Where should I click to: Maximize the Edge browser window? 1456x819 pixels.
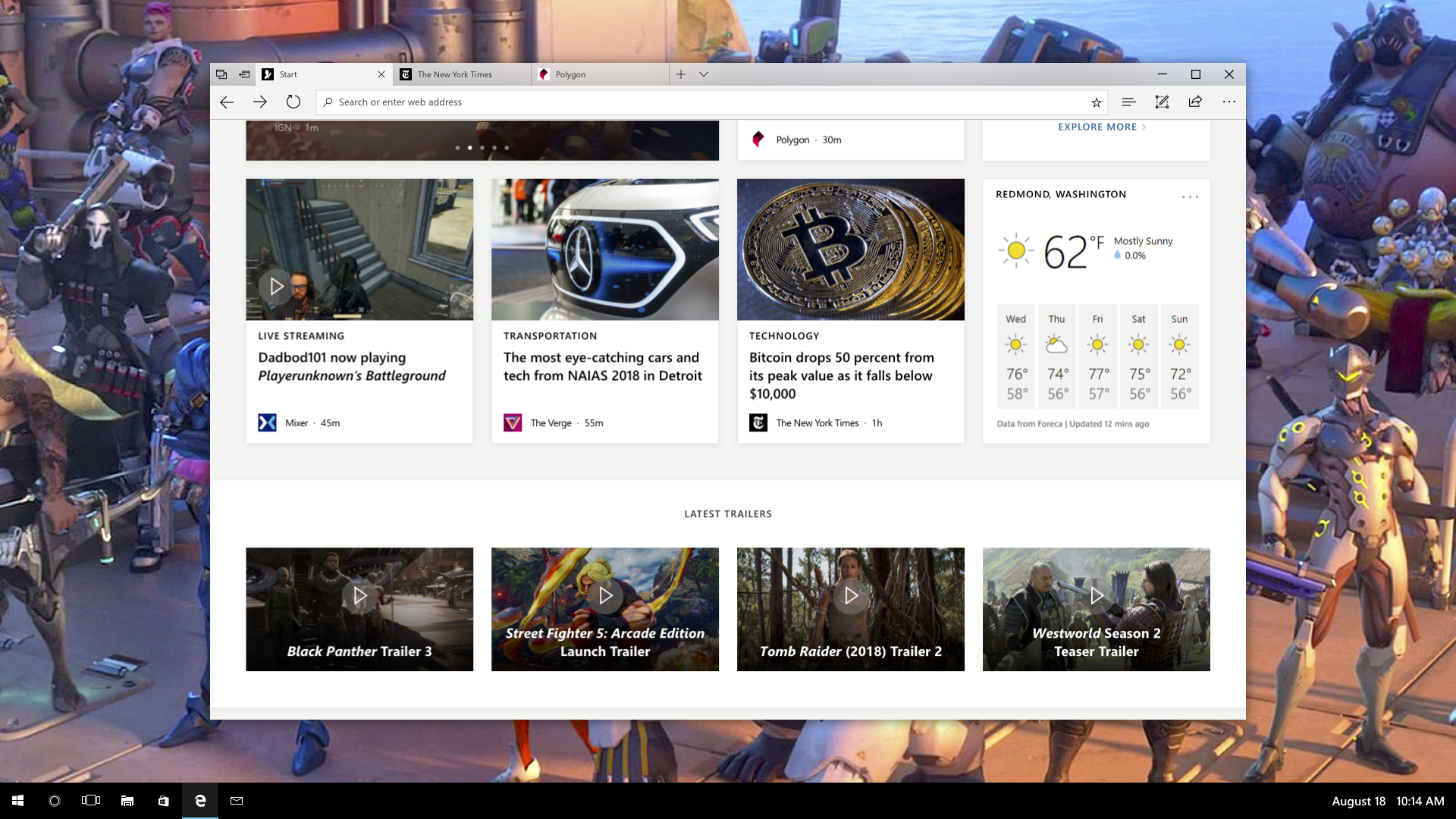[x=1196, y=74]
